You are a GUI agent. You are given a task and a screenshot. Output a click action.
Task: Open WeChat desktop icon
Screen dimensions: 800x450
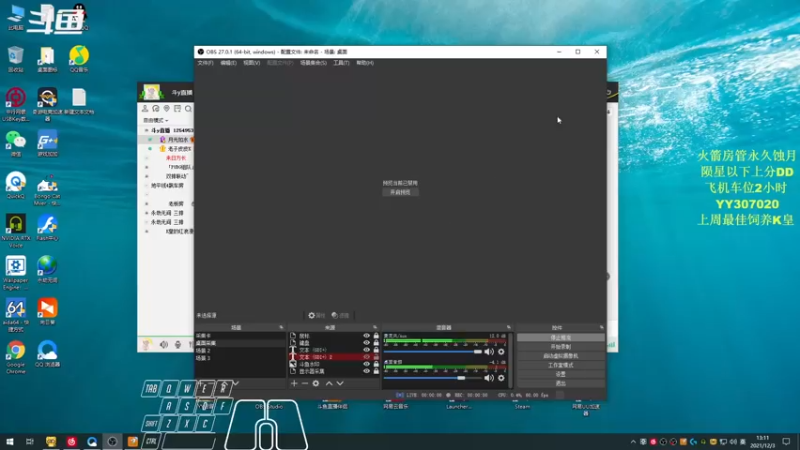click(x=16, y=144)
